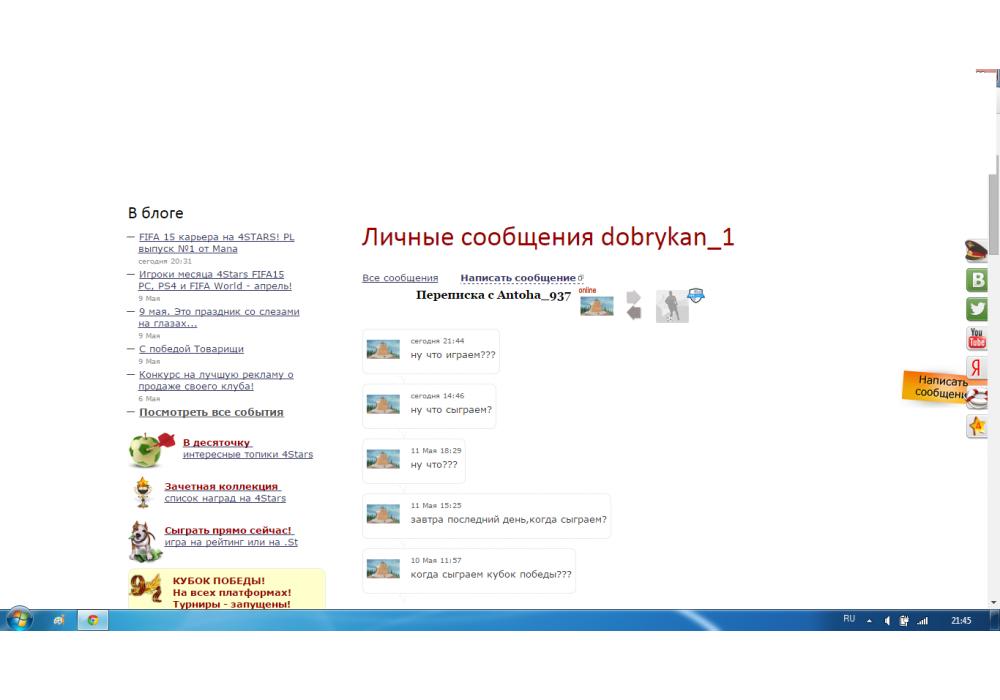The height and width of the screenshot is (700, 1000).
Task: Click the gray football player silhouette avatar
Action: [x=672, y=306]
